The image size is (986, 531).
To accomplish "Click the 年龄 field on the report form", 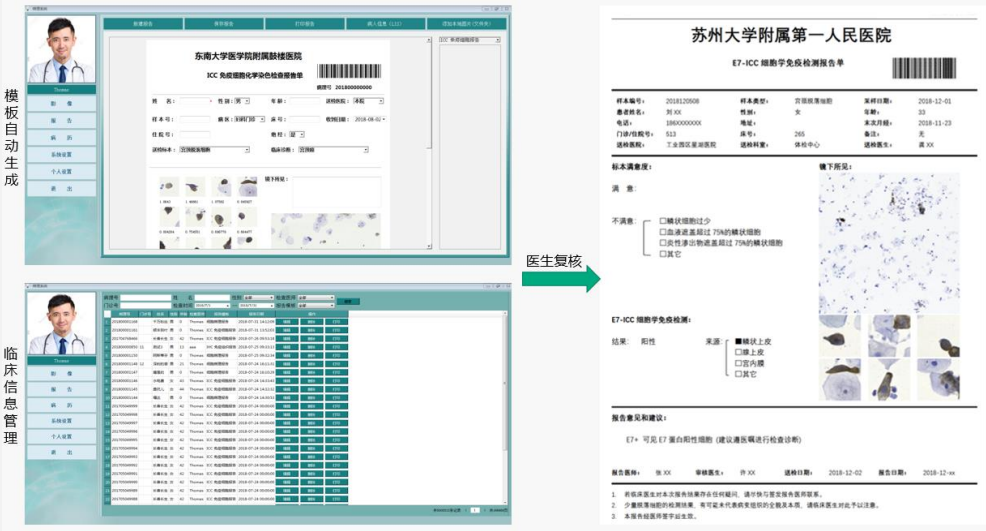I will [x=305, y=101].
